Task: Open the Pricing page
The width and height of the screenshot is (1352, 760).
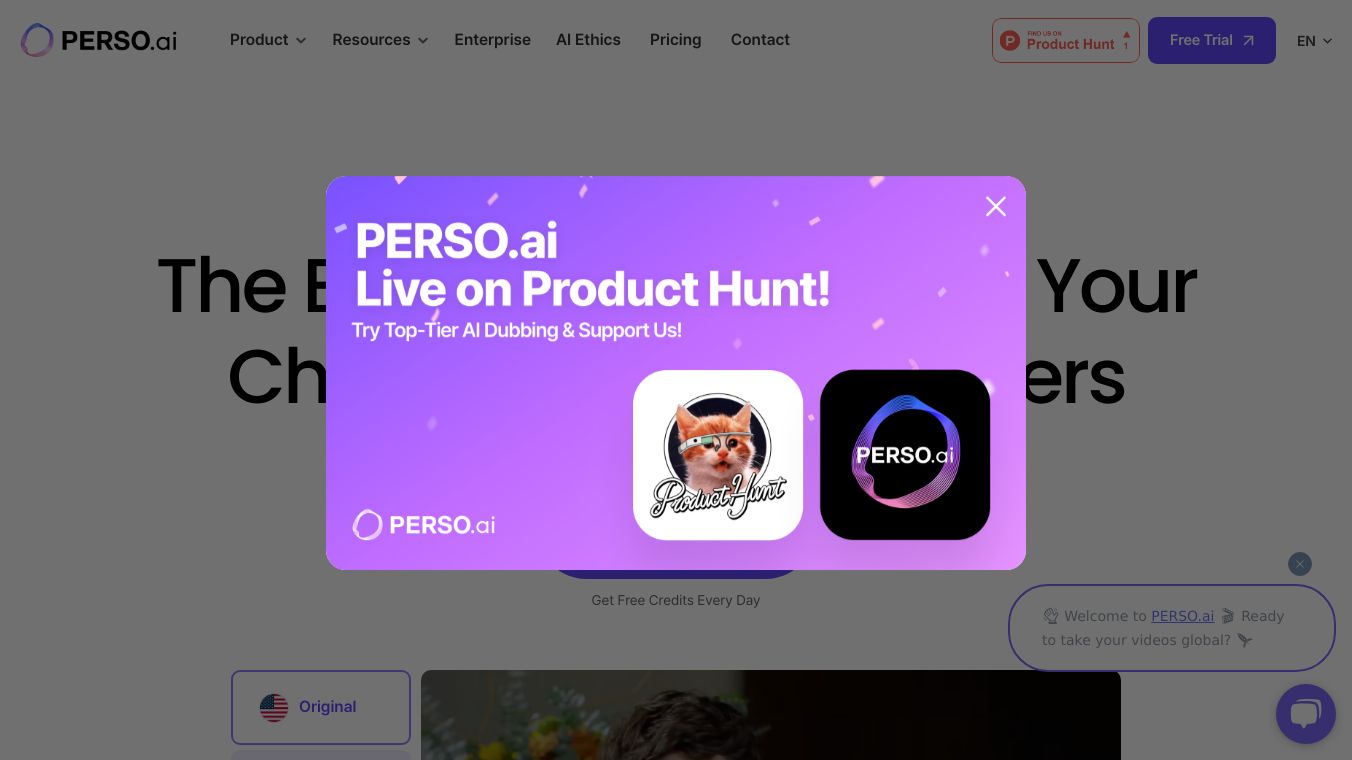Action: pyautogui.click(x=675, y=40)
